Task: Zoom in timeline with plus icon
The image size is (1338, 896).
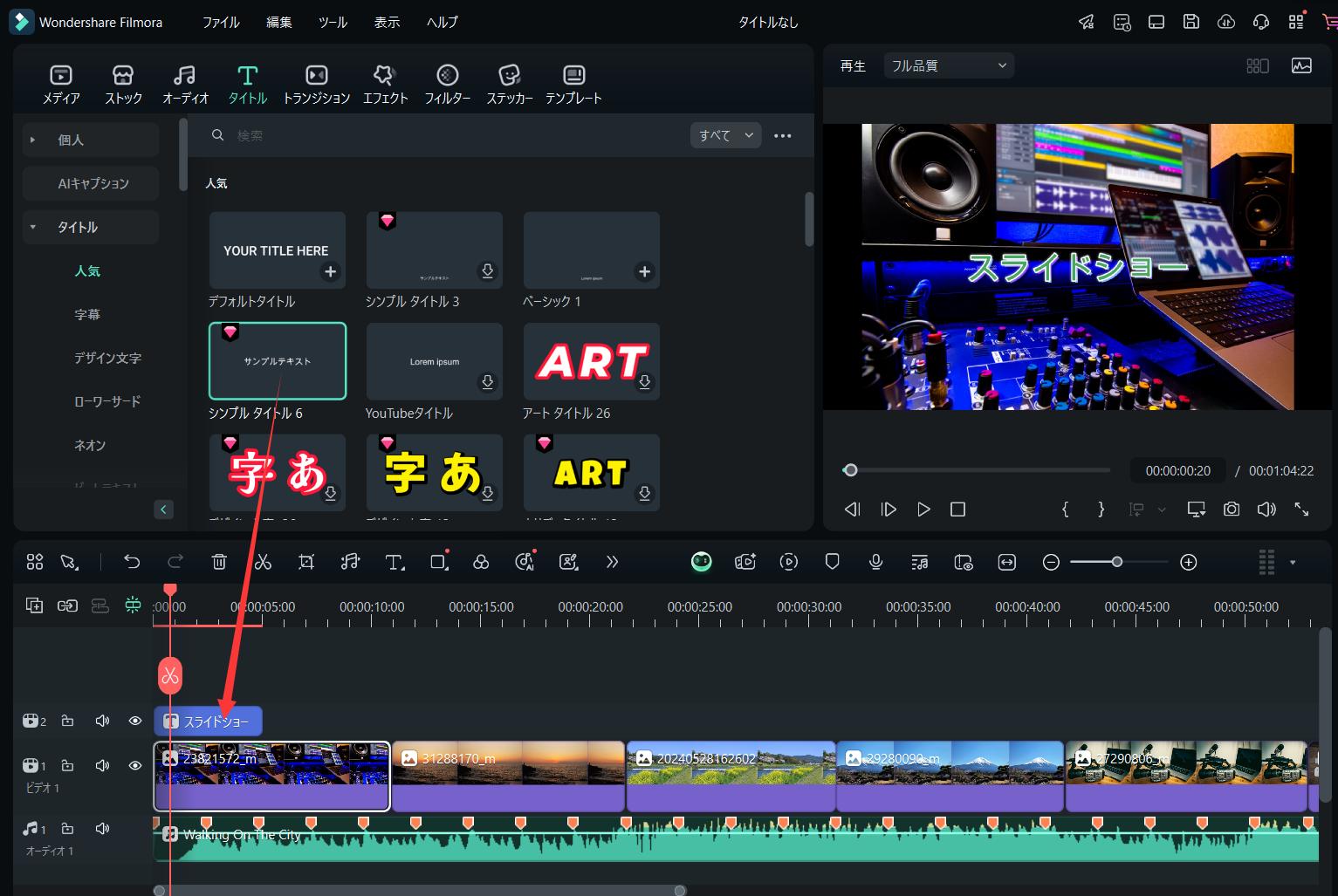Action: click(x=1188, y=563)
